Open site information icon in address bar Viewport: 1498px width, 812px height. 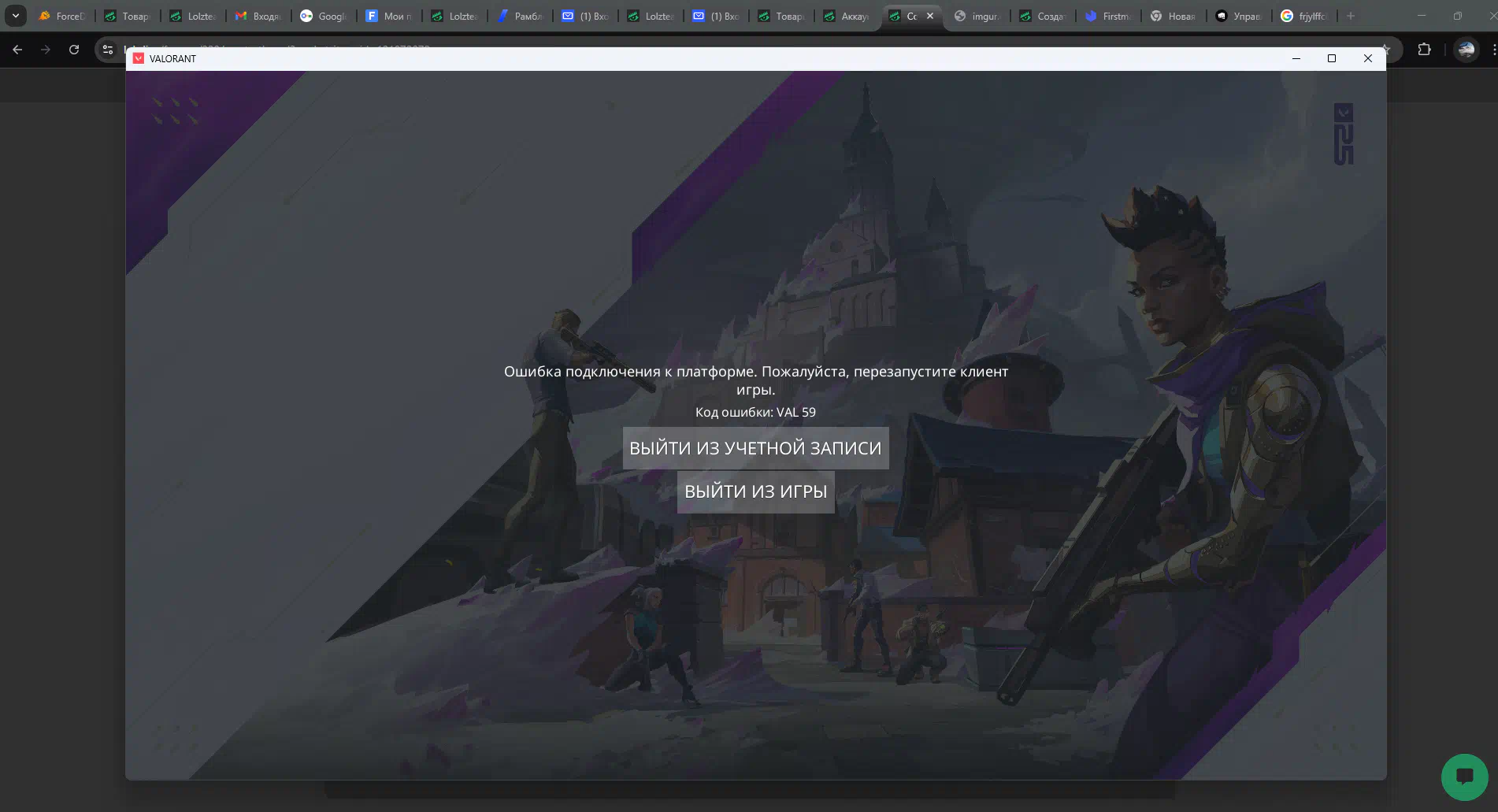point(108,50)
